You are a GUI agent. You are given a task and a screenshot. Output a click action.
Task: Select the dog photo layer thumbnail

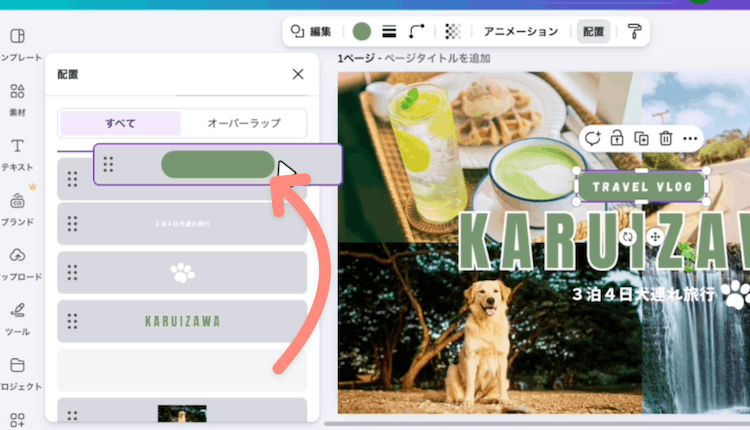[x=182, y=413]
